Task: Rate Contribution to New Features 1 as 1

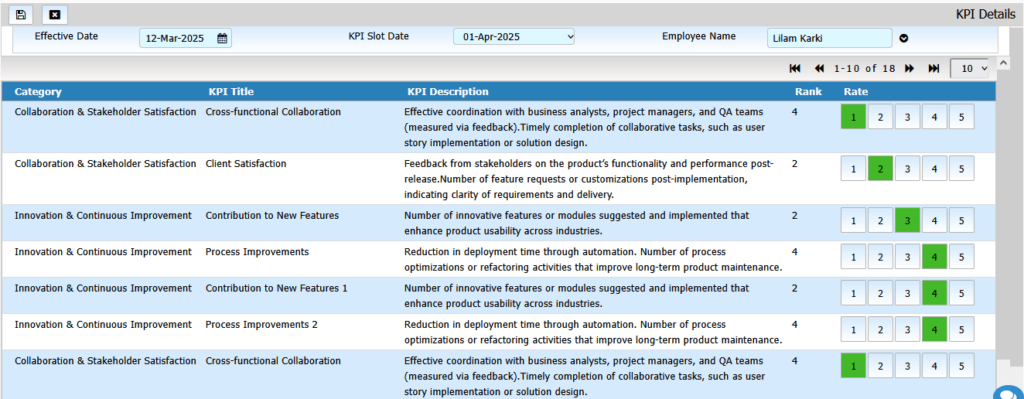Action: 854,293
